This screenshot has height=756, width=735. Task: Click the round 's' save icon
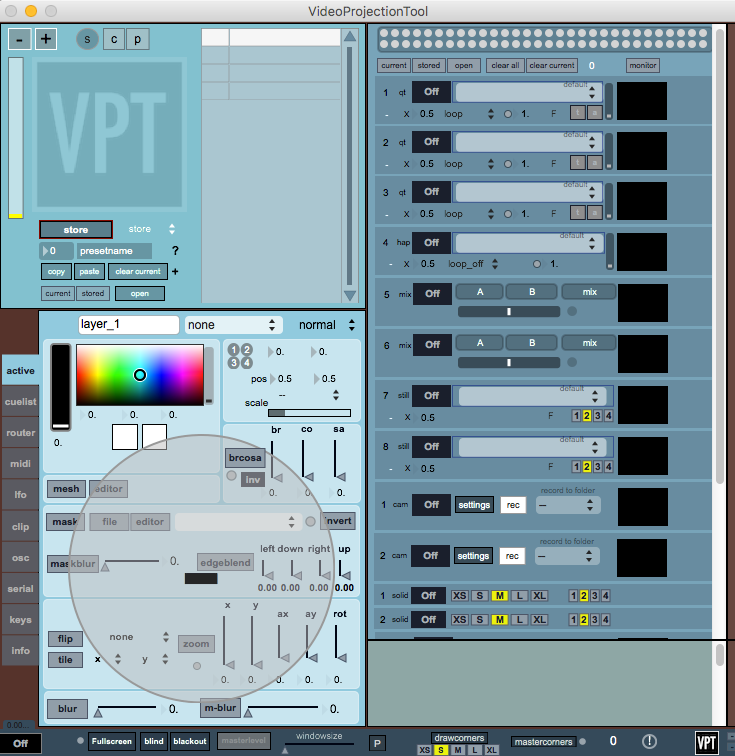(87, 39)
